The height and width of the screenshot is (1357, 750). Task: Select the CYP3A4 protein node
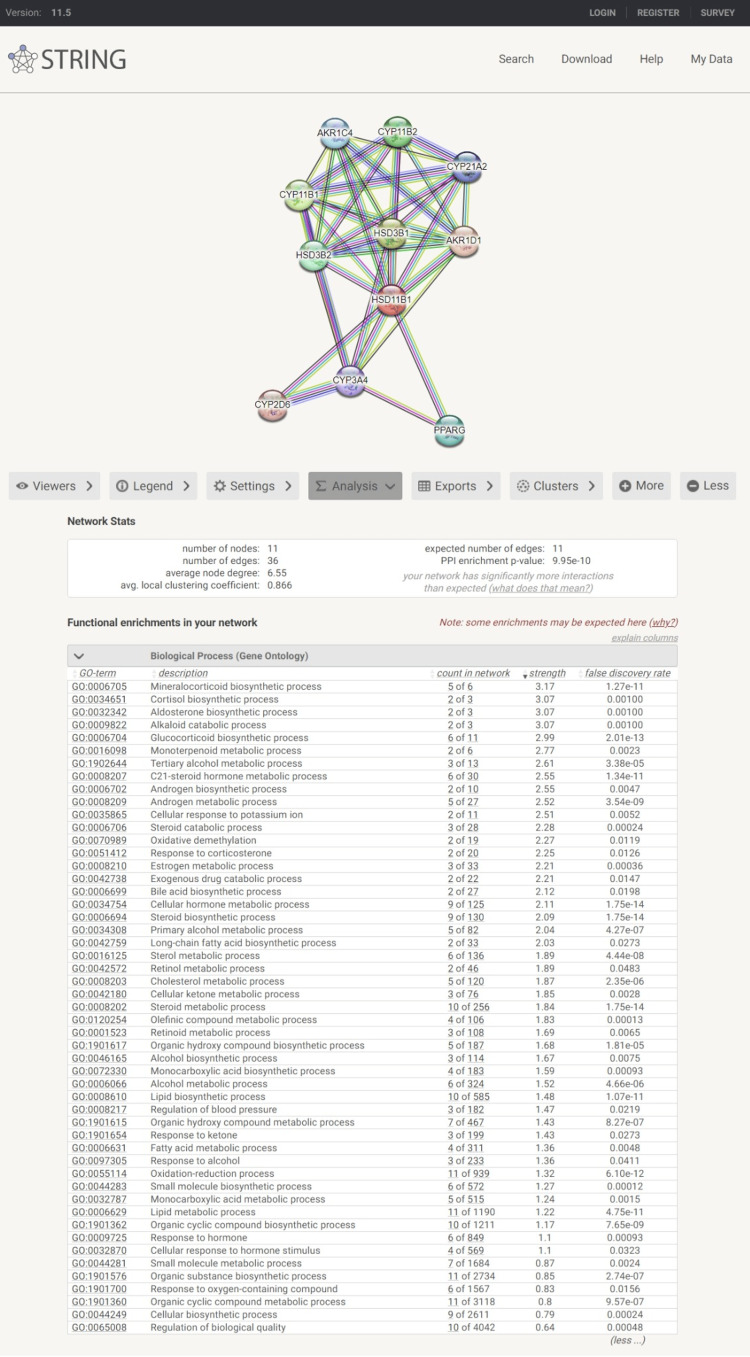(x=350, y=382)
